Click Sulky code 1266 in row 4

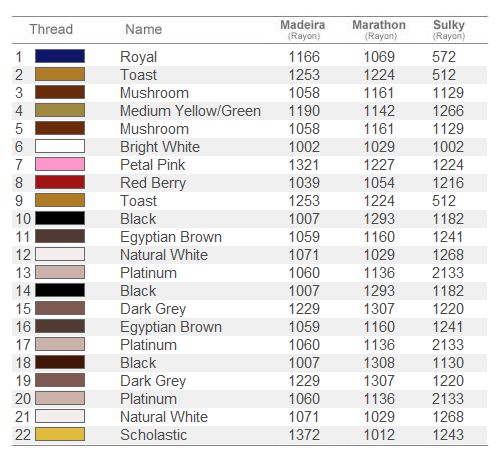pos(448,111)
